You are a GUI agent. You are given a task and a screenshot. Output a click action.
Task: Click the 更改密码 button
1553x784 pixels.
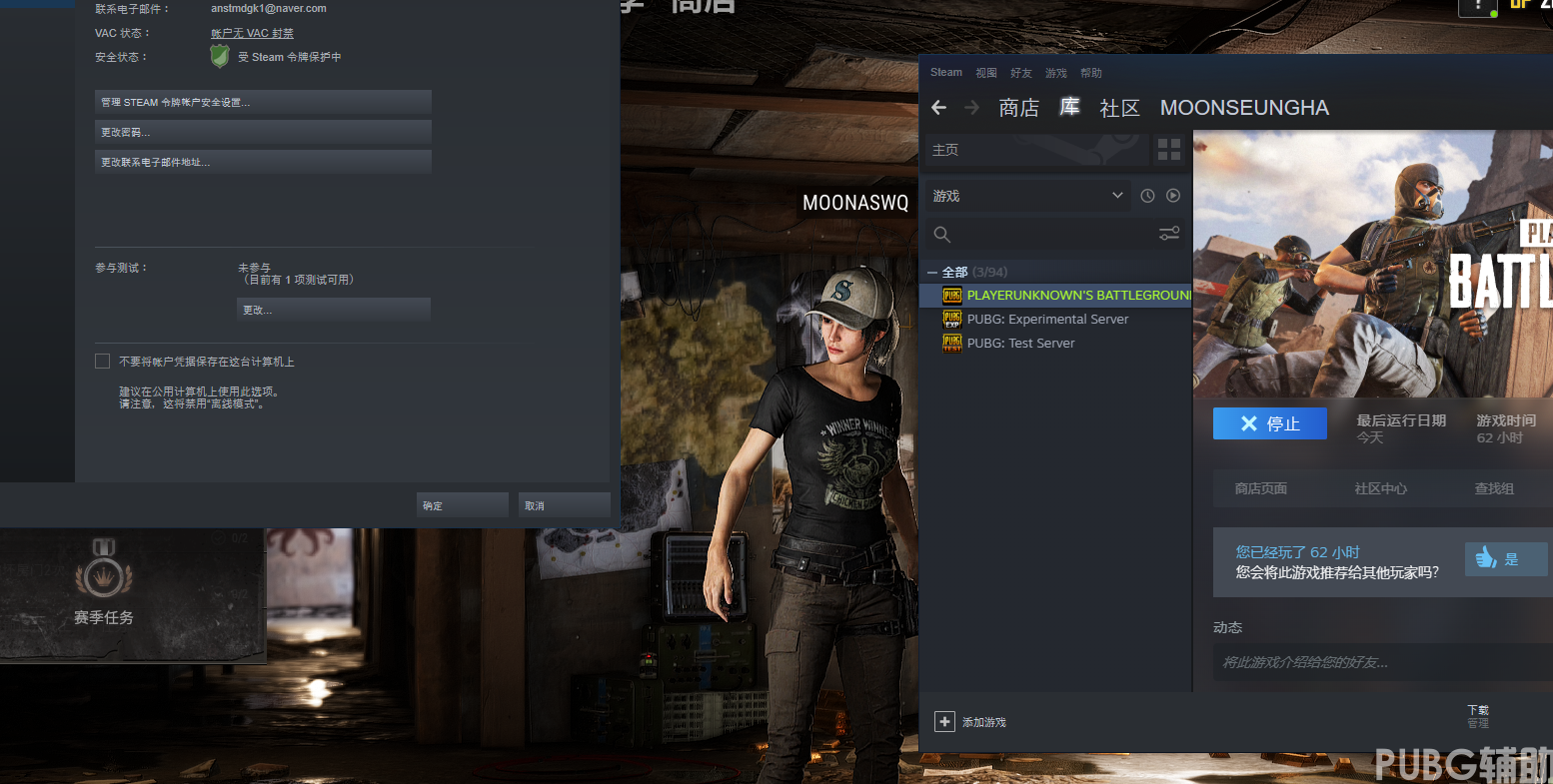[x=263, y=132]
